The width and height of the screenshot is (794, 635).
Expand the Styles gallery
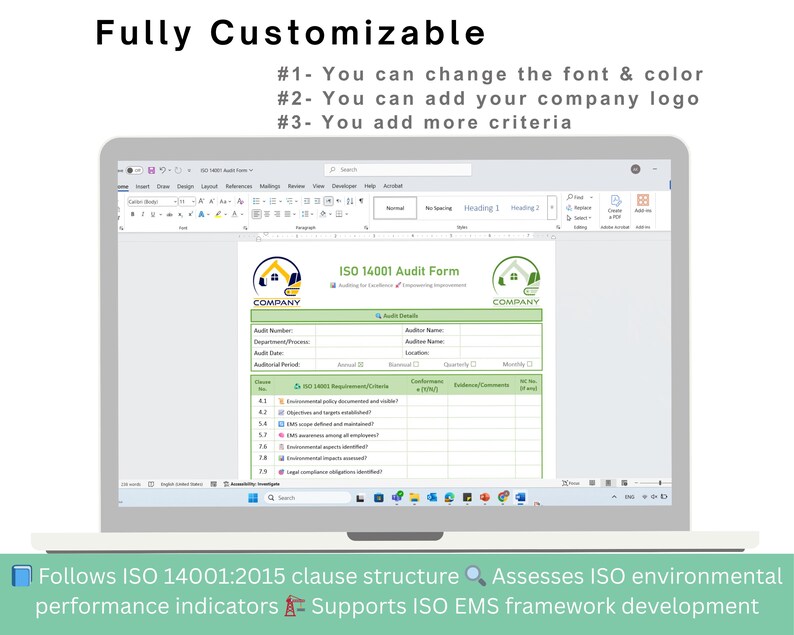pyautogui.click(x=552, y=208)
